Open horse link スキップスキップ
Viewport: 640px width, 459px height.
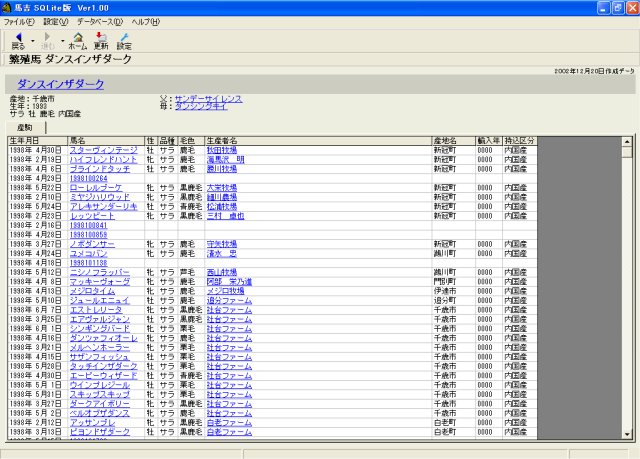click(x=100, y=394)
